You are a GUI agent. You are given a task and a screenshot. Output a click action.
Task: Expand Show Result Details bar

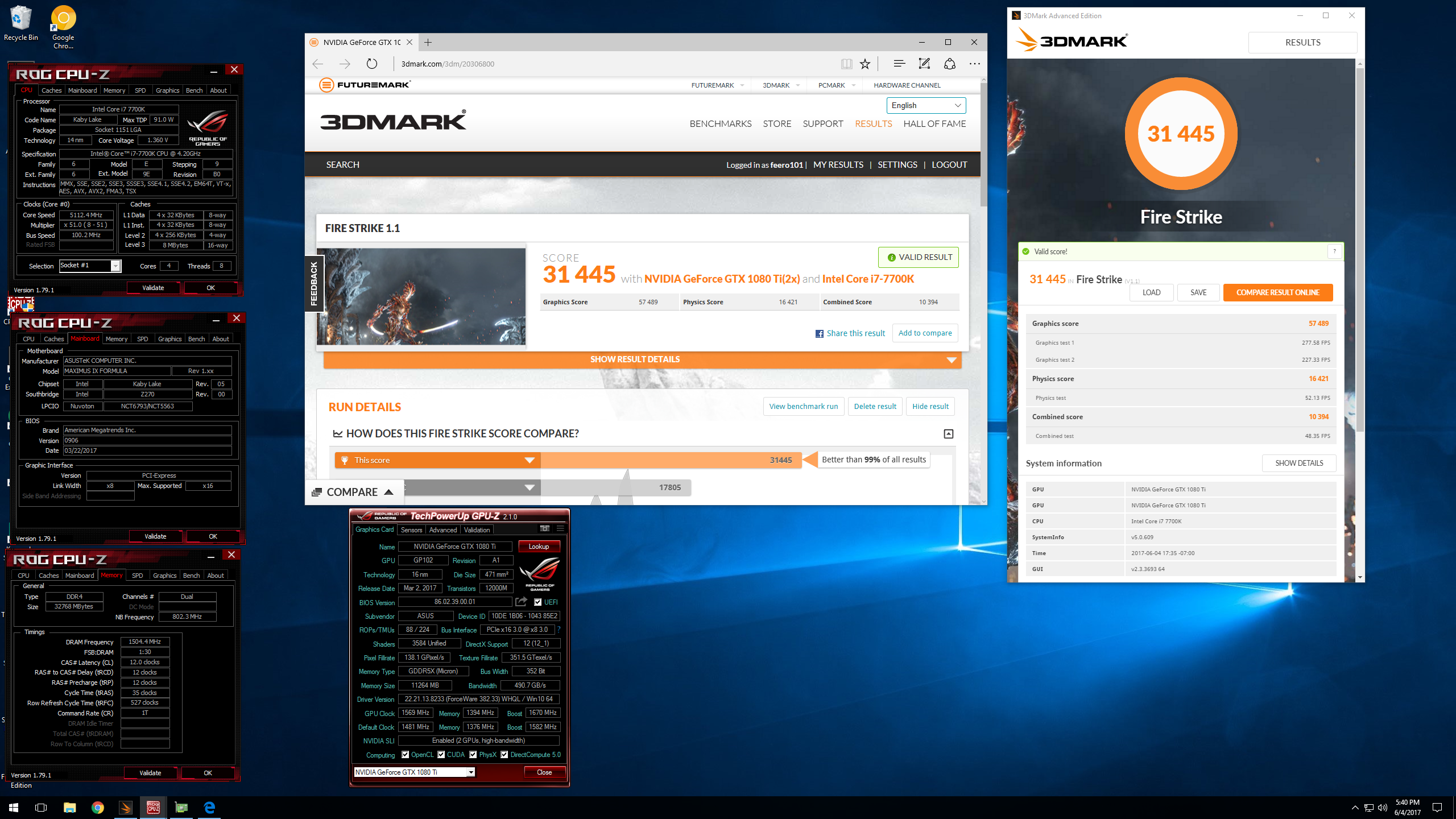642,359
